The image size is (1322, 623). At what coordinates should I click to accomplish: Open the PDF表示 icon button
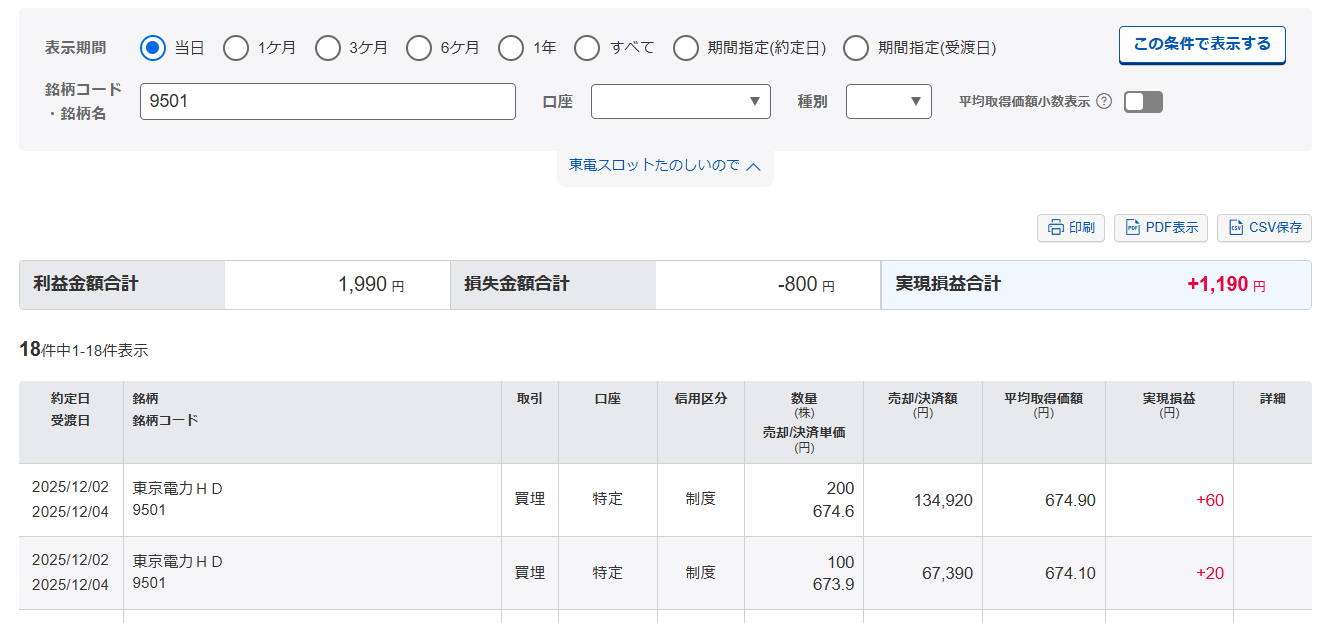1133,228
